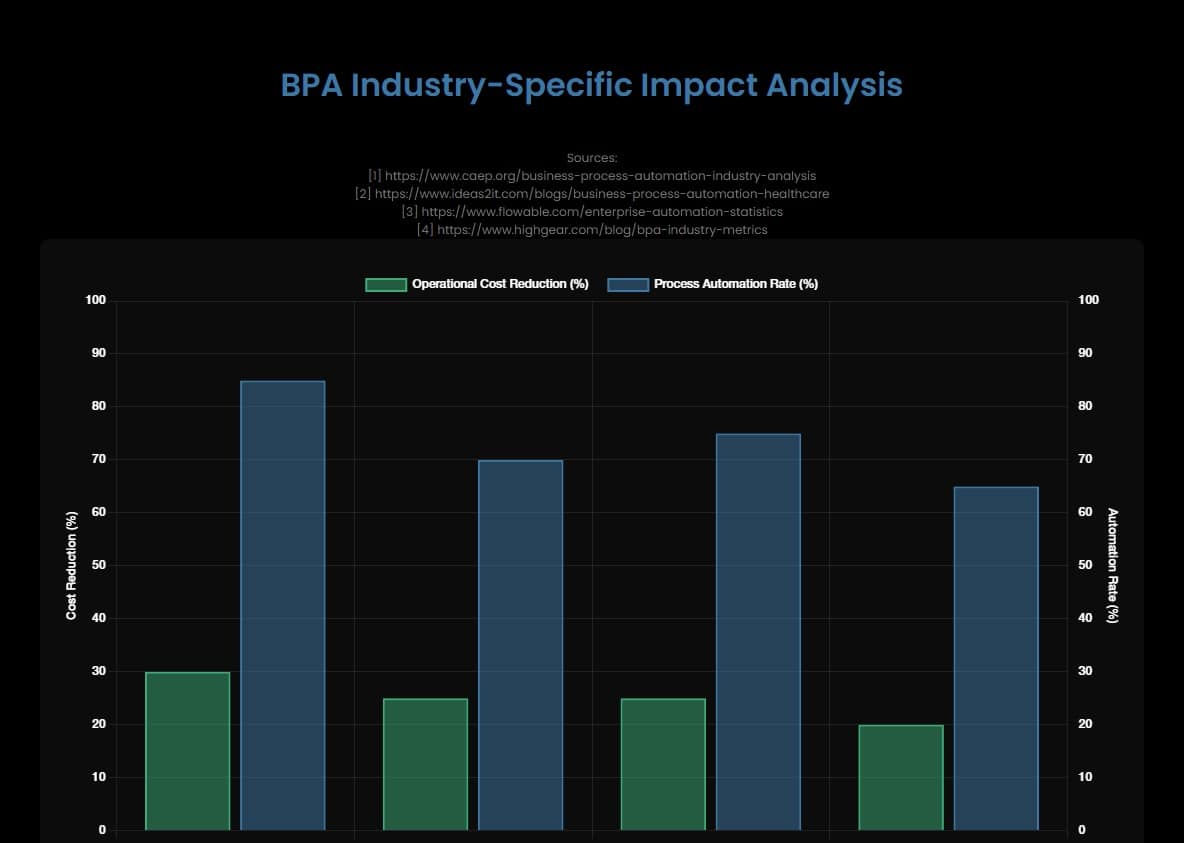Click the Cost Reduction (%) axis label
The width and height of the screenshot is (1184, 843).
[70, 564]
